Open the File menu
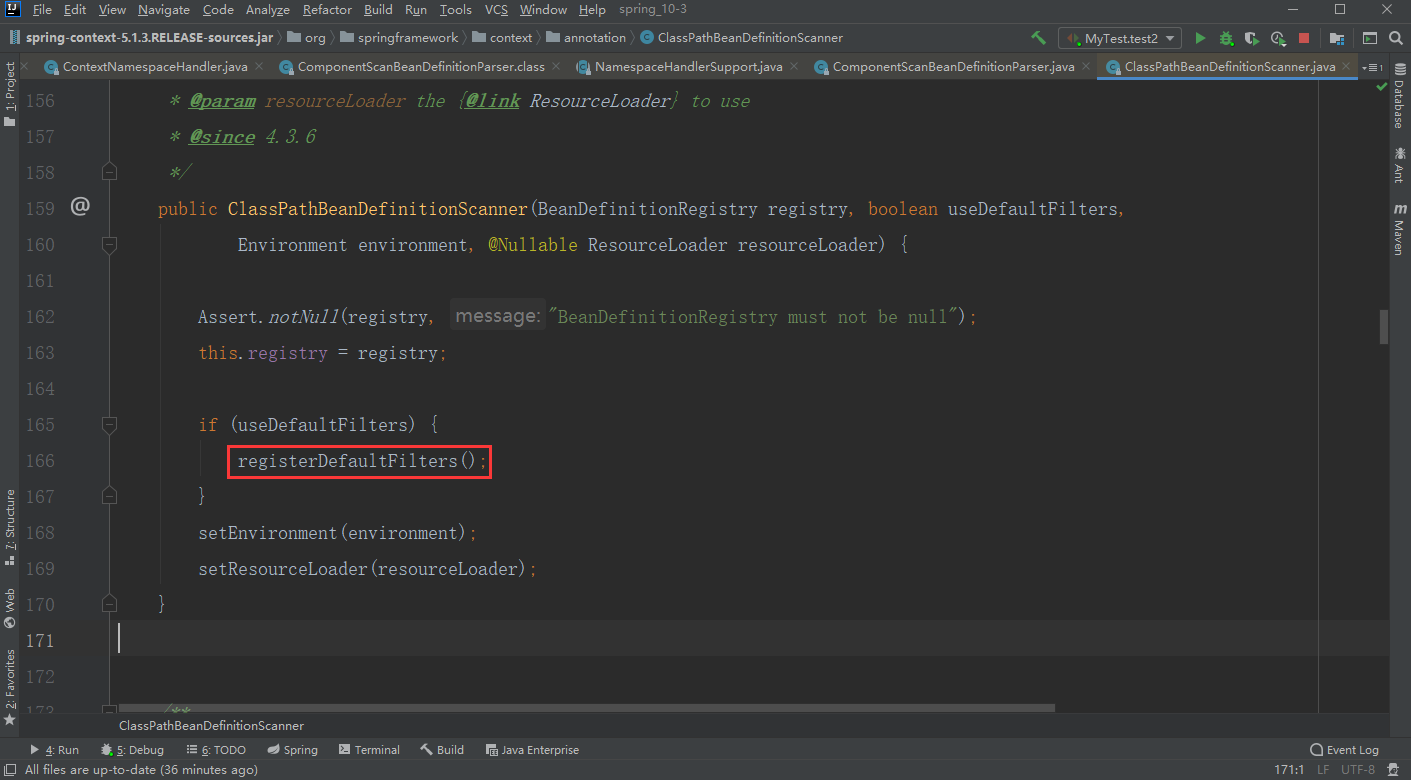 click(42, 10)
